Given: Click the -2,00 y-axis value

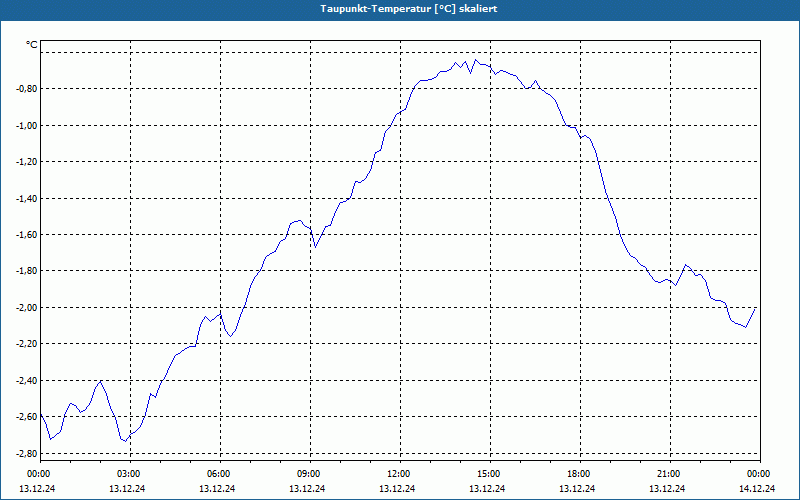Looking at the screenshot, I should [28, 308].
